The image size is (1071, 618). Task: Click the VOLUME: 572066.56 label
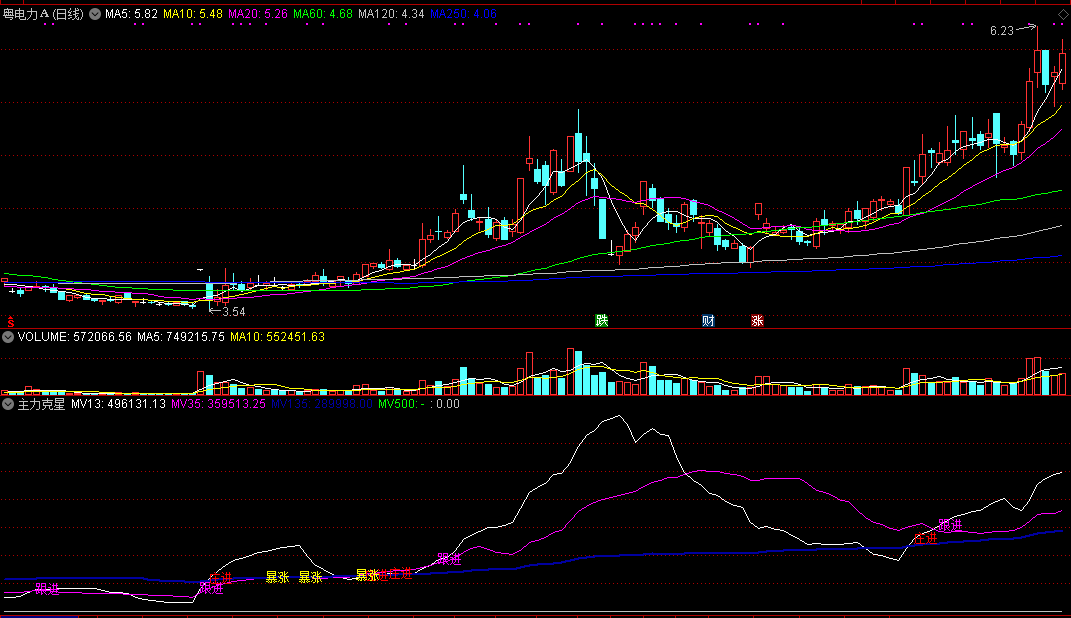coord(74,337)
